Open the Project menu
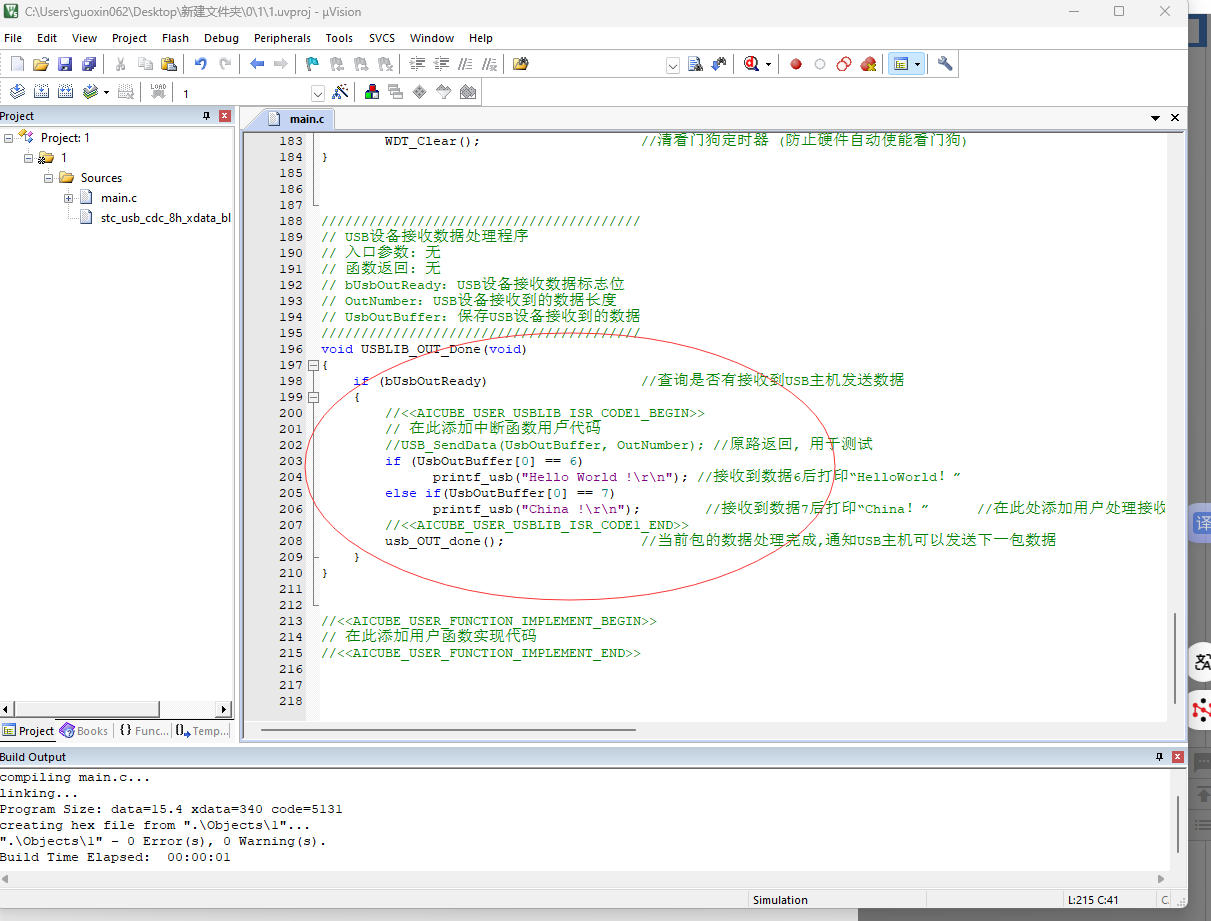 (129, 38)
